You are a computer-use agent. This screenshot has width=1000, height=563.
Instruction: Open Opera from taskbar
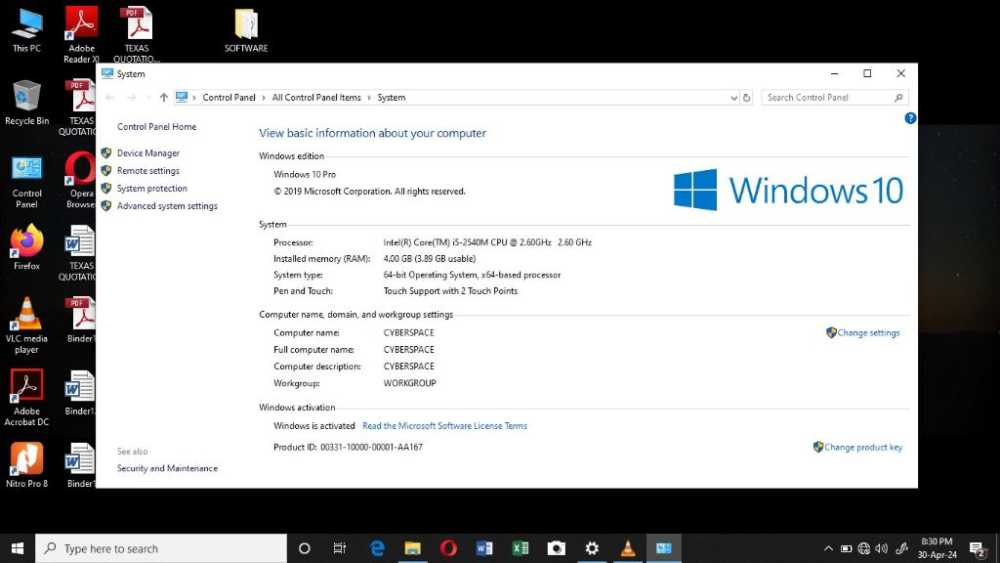point(448,548)
